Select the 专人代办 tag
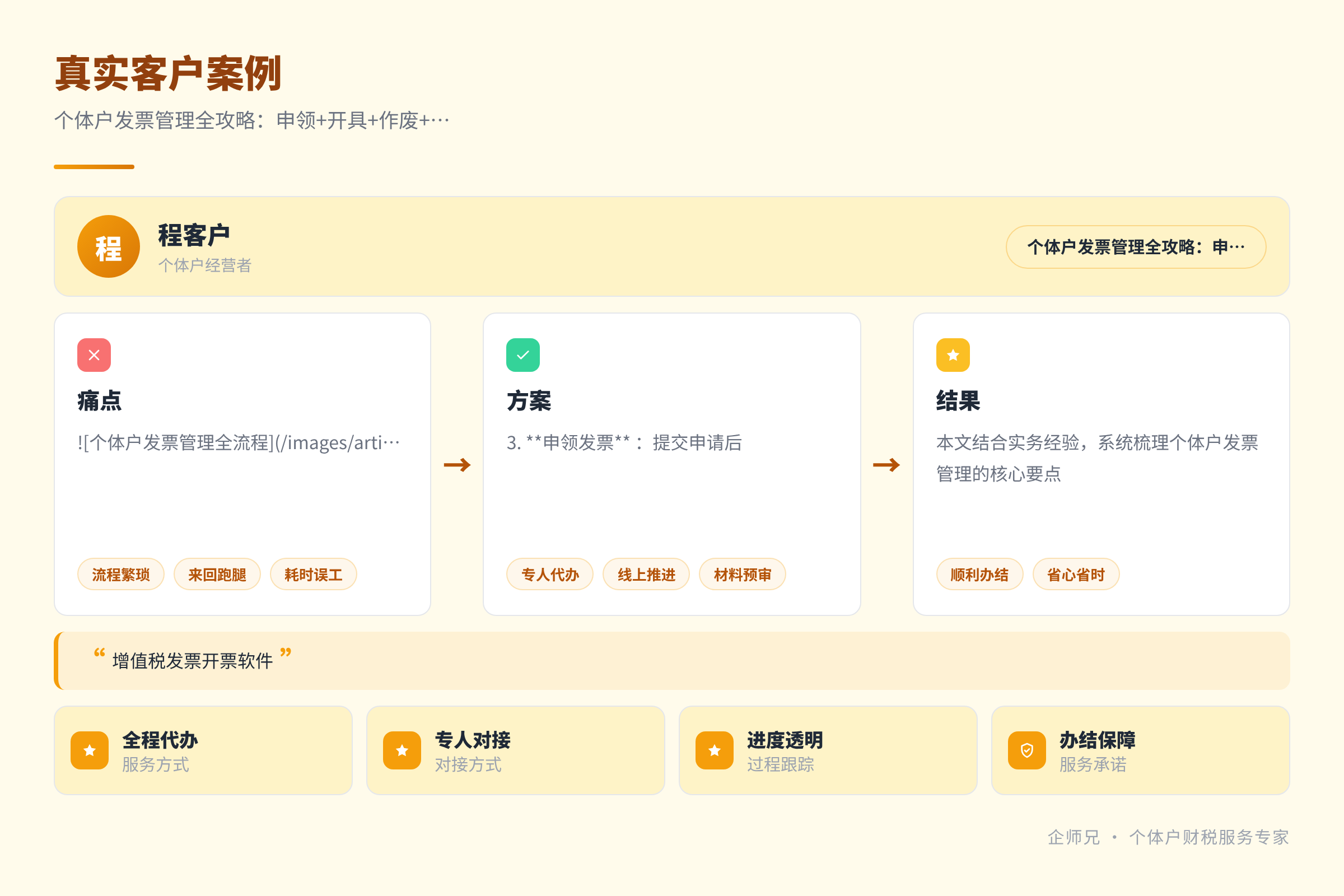Screen dimensions: 1344x896 tap(550, 573)
